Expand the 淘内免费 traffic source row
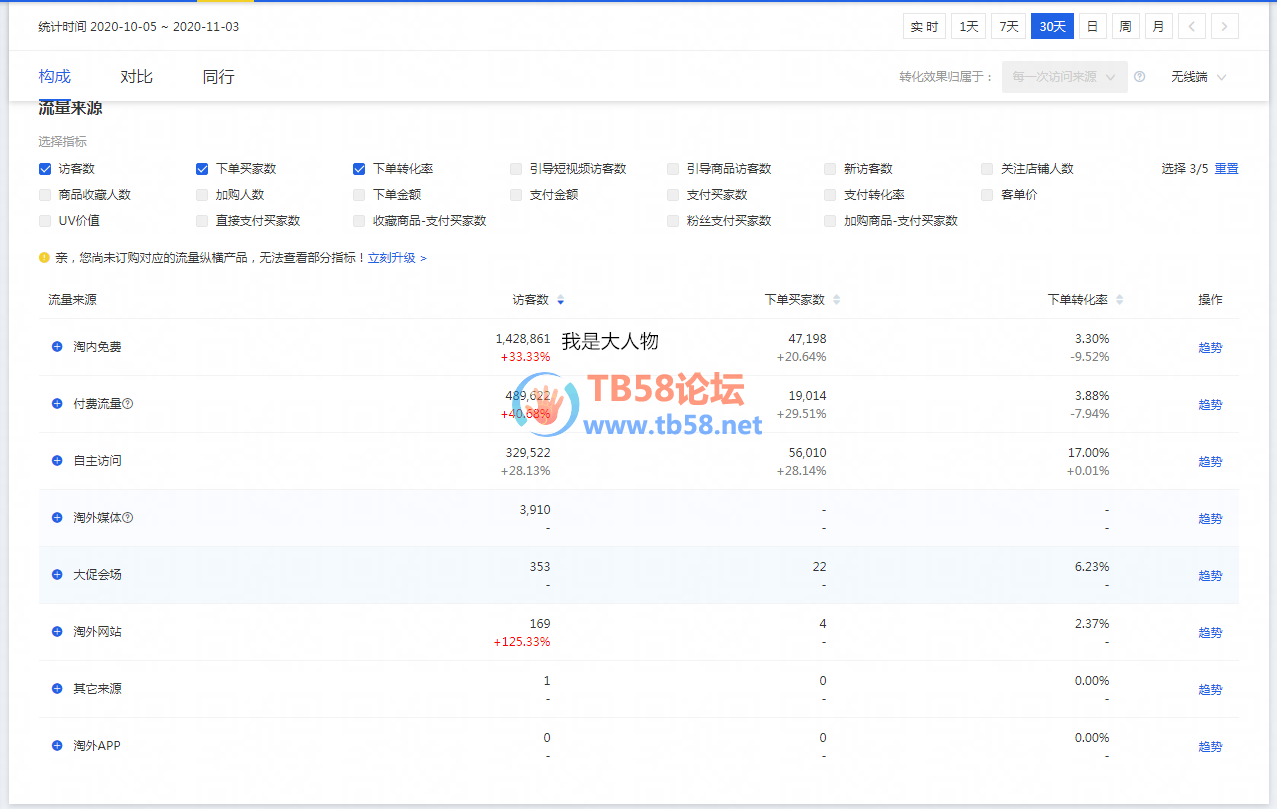This screenshot has width=1277, height=809. pos(57,347)
